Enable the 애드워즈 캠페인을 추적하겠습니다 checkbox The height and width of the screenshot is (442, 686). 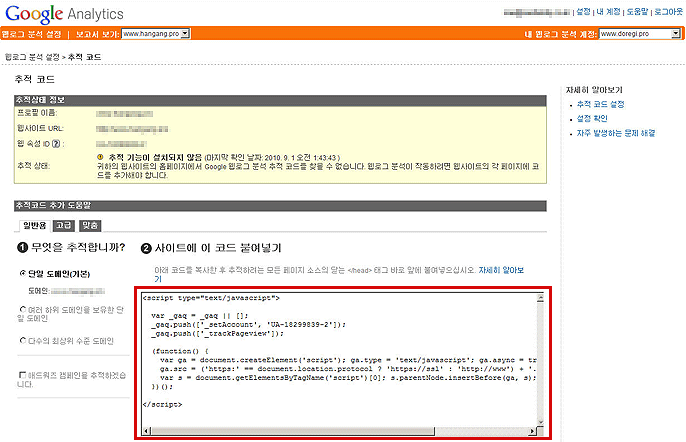point(22,375)
